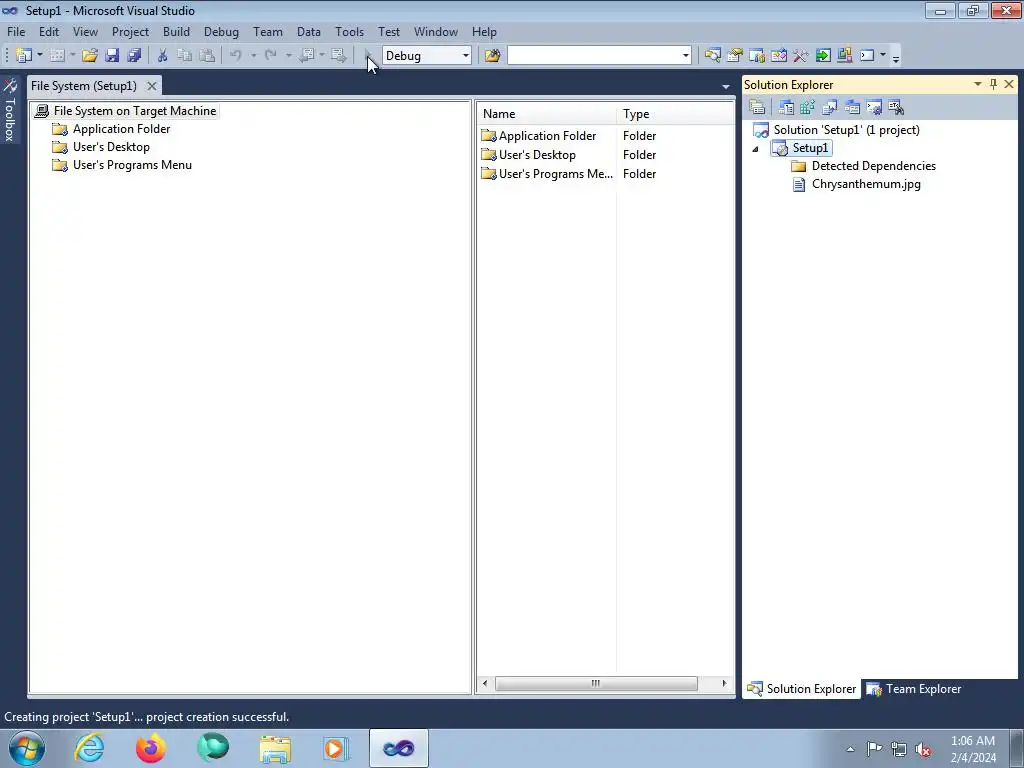Open Firefox from the Windows taskbar

click(150, 748)
